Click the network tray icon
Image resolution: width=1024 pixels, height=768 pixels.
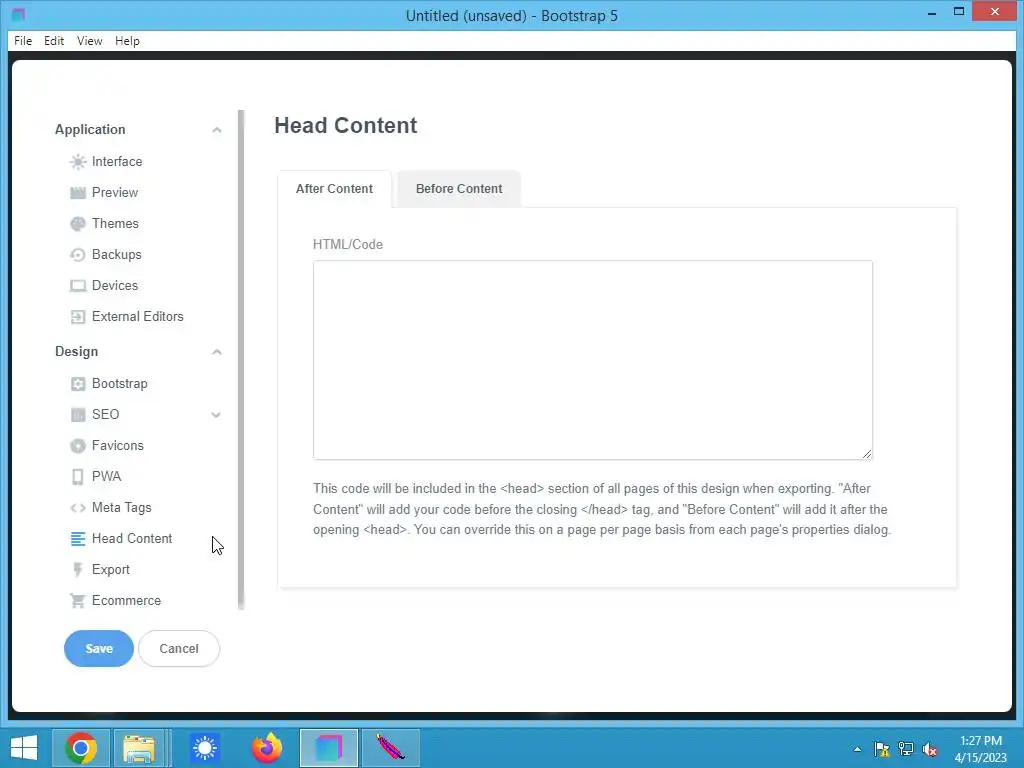[906, 749]
